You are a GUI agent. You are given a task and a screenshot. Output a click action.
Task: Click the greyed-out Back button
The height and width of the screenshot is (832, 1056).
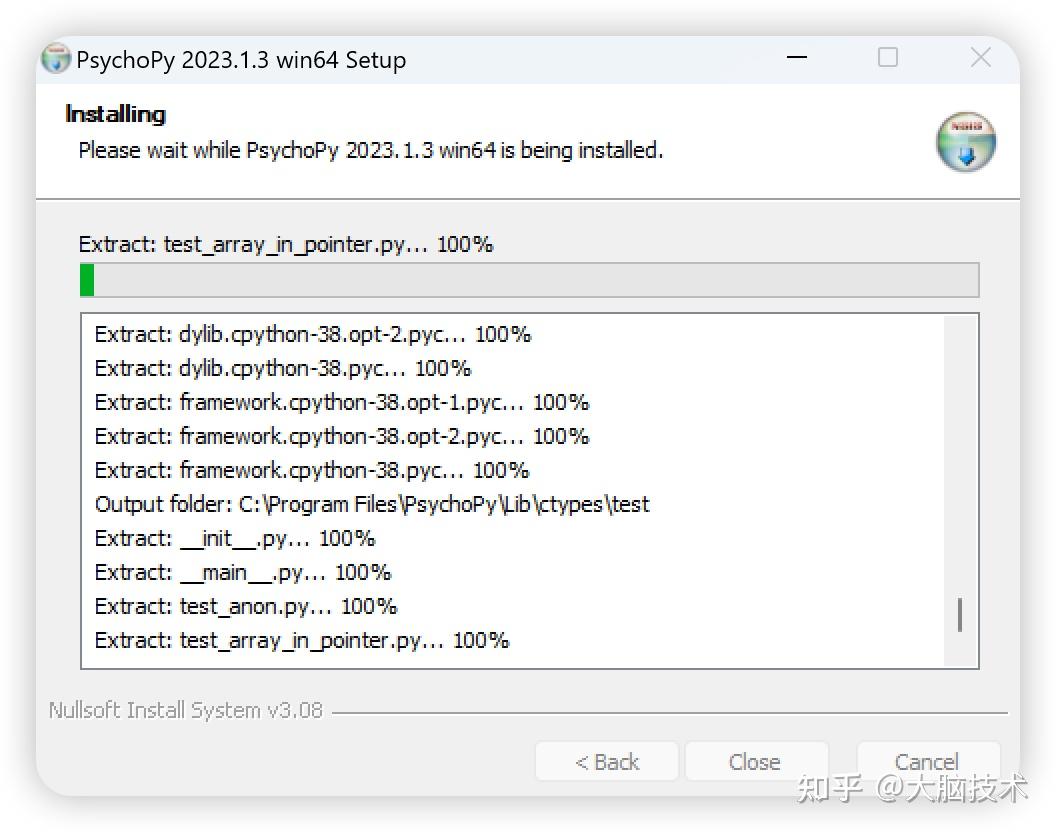[x=606, y=762]
